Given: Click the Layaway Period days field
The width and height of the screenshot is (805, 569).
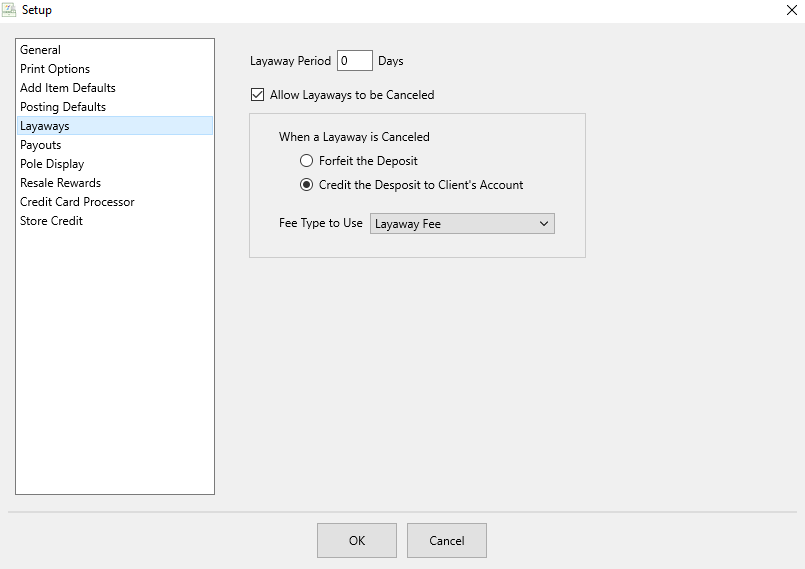Looking at the screenshot, I should [355, 61].
